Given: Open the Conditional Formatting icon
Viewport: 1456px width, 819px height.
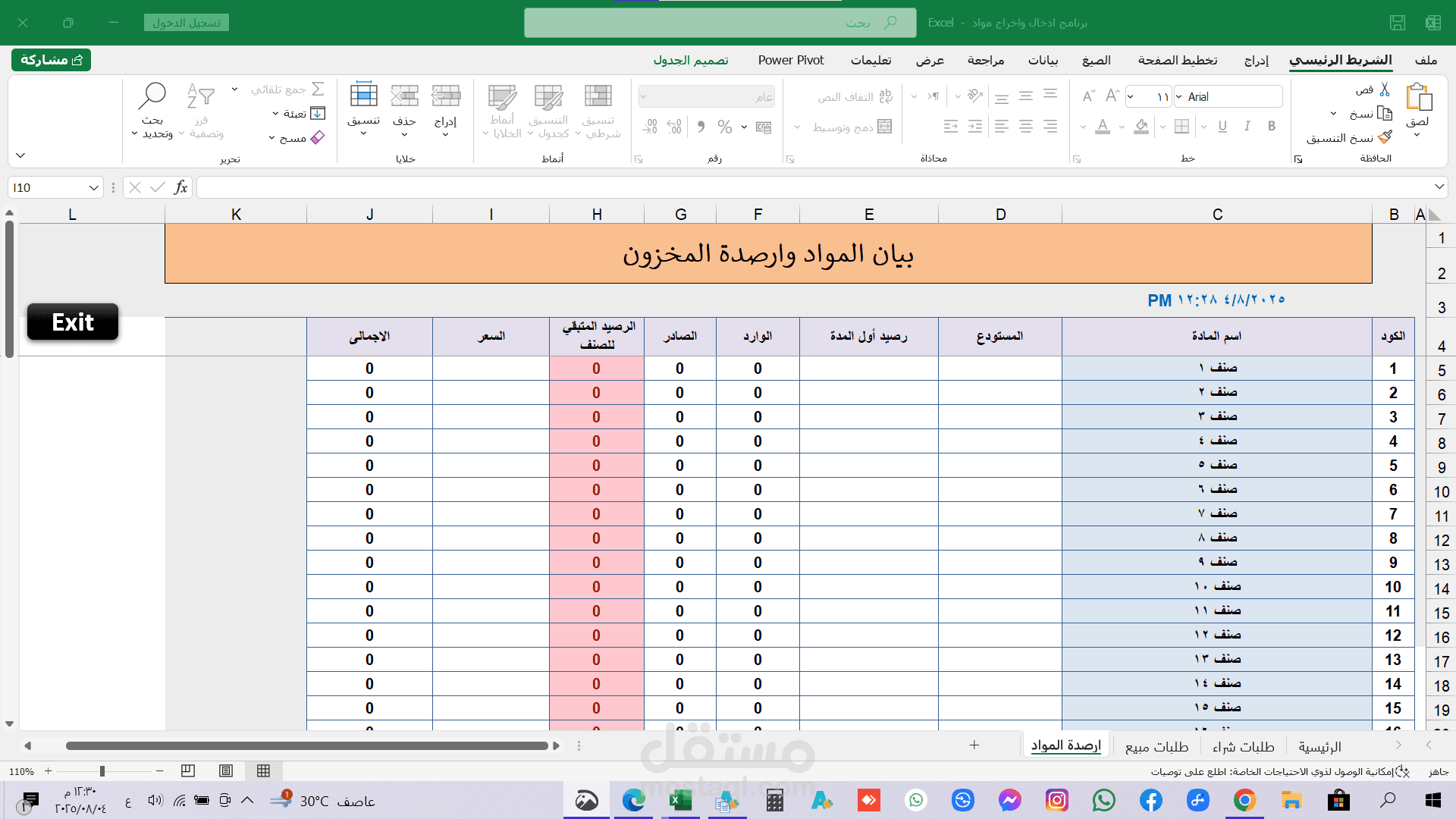Looking at the screenshot, I should click(598, 96).
